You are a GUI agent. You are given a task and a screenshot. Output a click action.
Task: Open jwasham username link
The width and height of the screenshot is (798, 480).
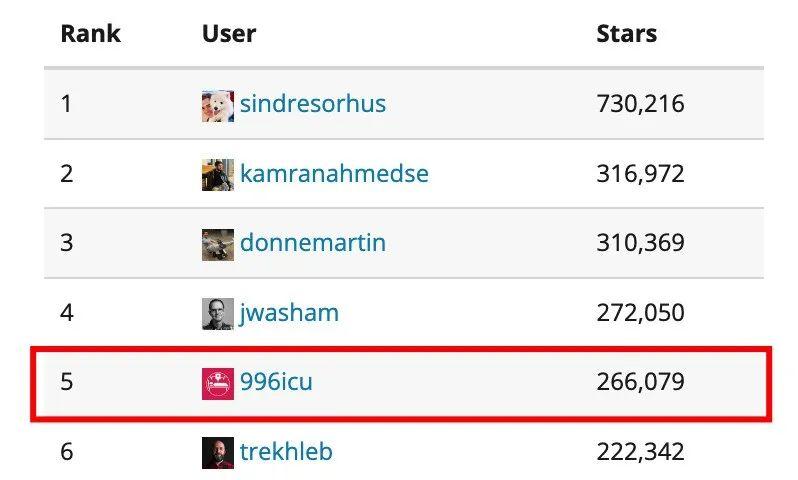[289, 313]
